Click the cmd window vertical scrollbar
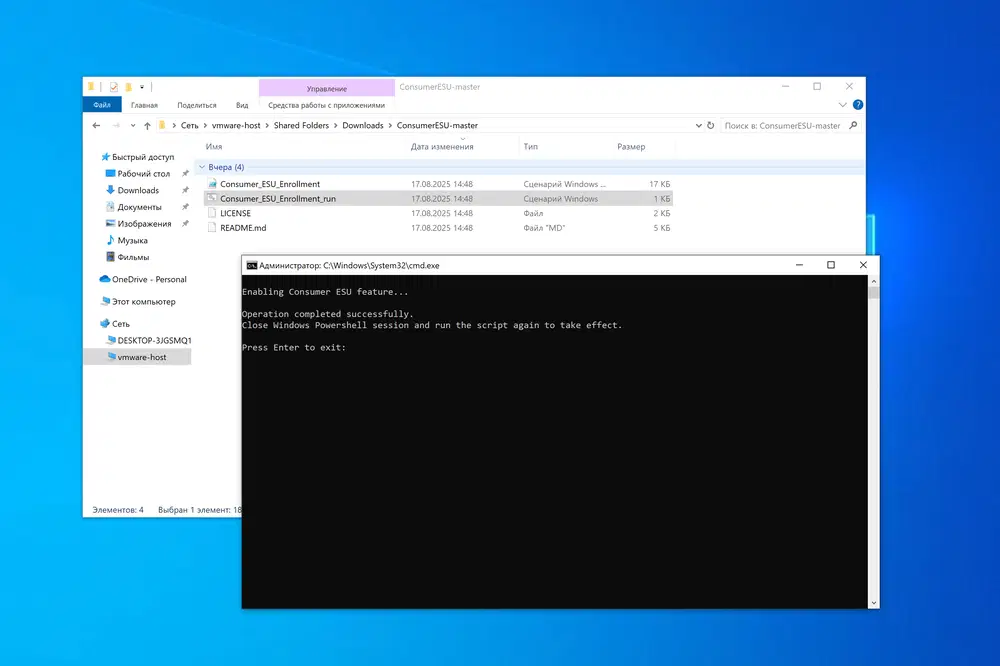Viewport: 1000px width, 666px height. (x=873, y=440)
